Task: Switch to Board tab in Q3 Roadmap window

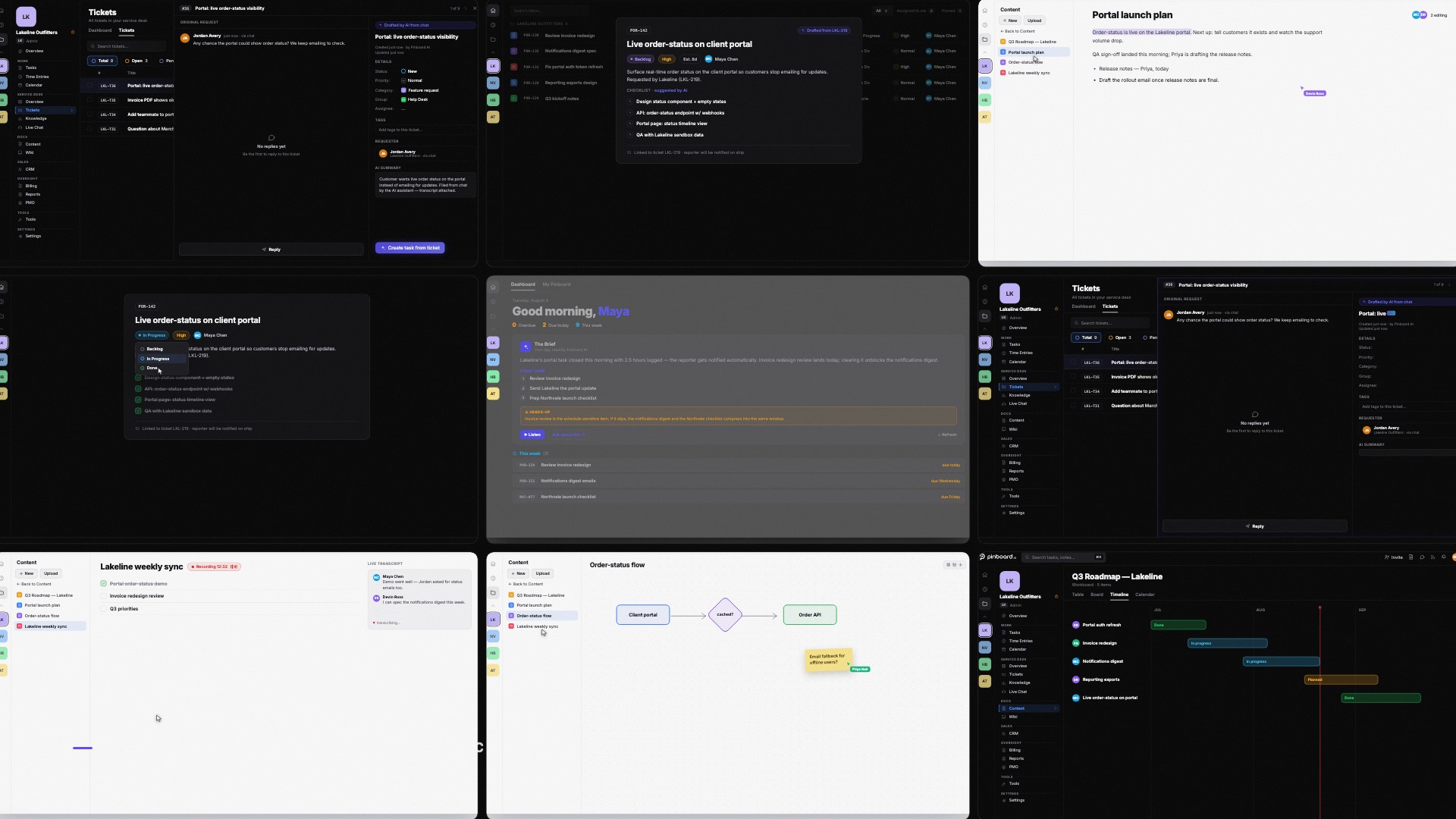Action: point(1097,595)
